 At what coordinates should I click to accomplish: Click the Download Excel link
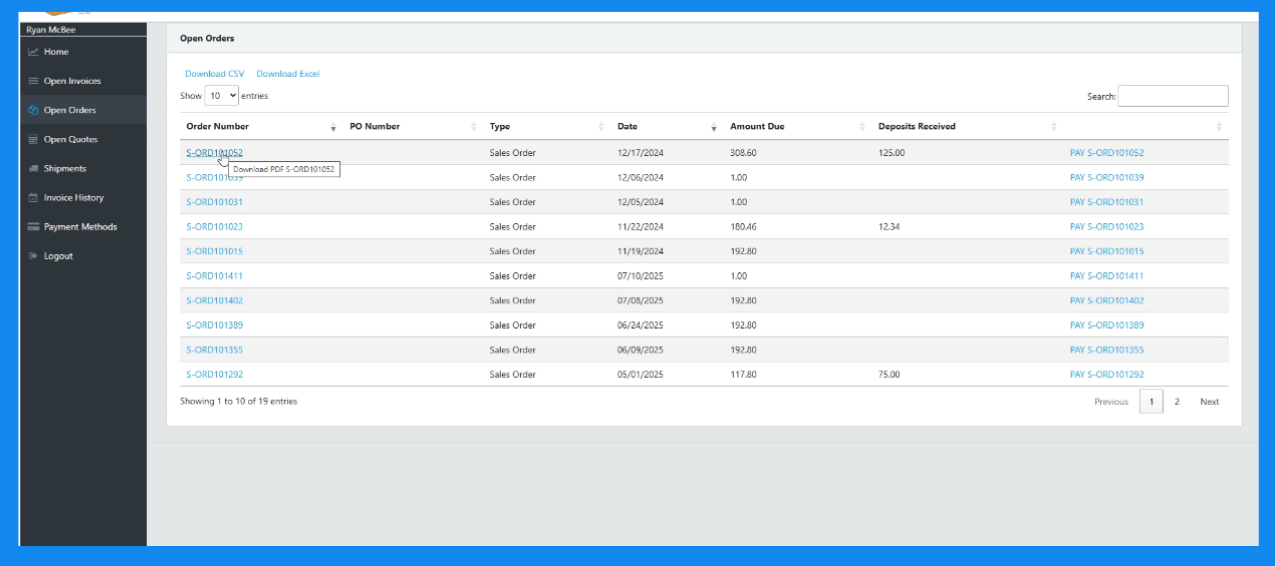tap(288, 74)
